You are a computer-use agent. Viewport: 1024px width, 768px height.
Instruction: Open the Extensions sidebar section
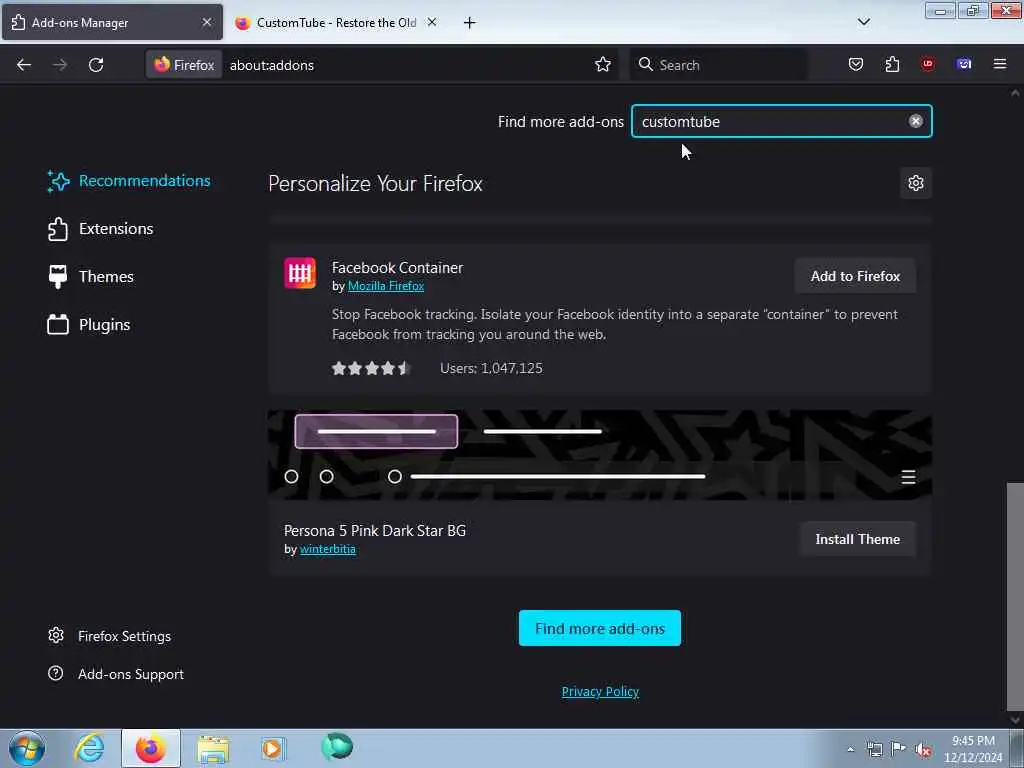point(101,229)
